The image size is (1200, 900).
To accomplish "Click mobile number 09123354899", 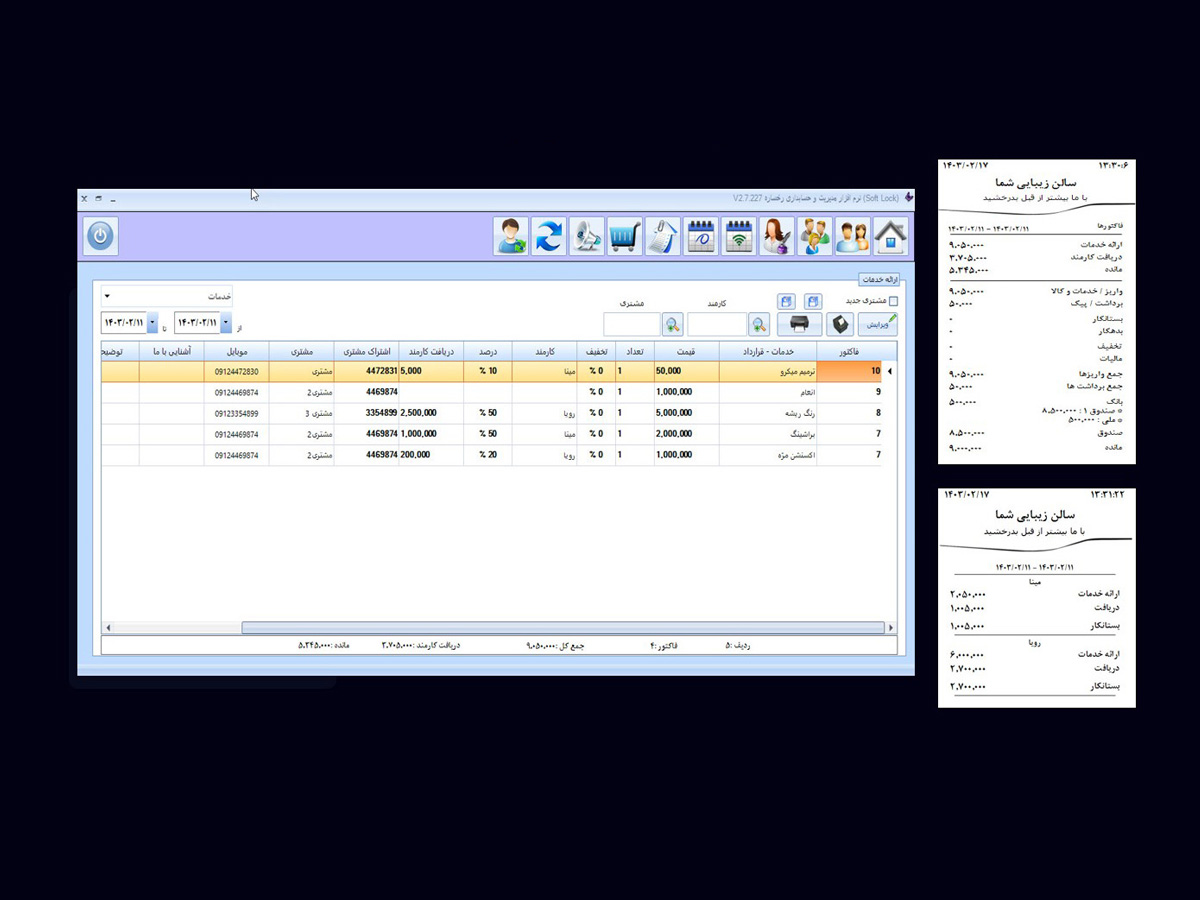I will pos(237,413).
